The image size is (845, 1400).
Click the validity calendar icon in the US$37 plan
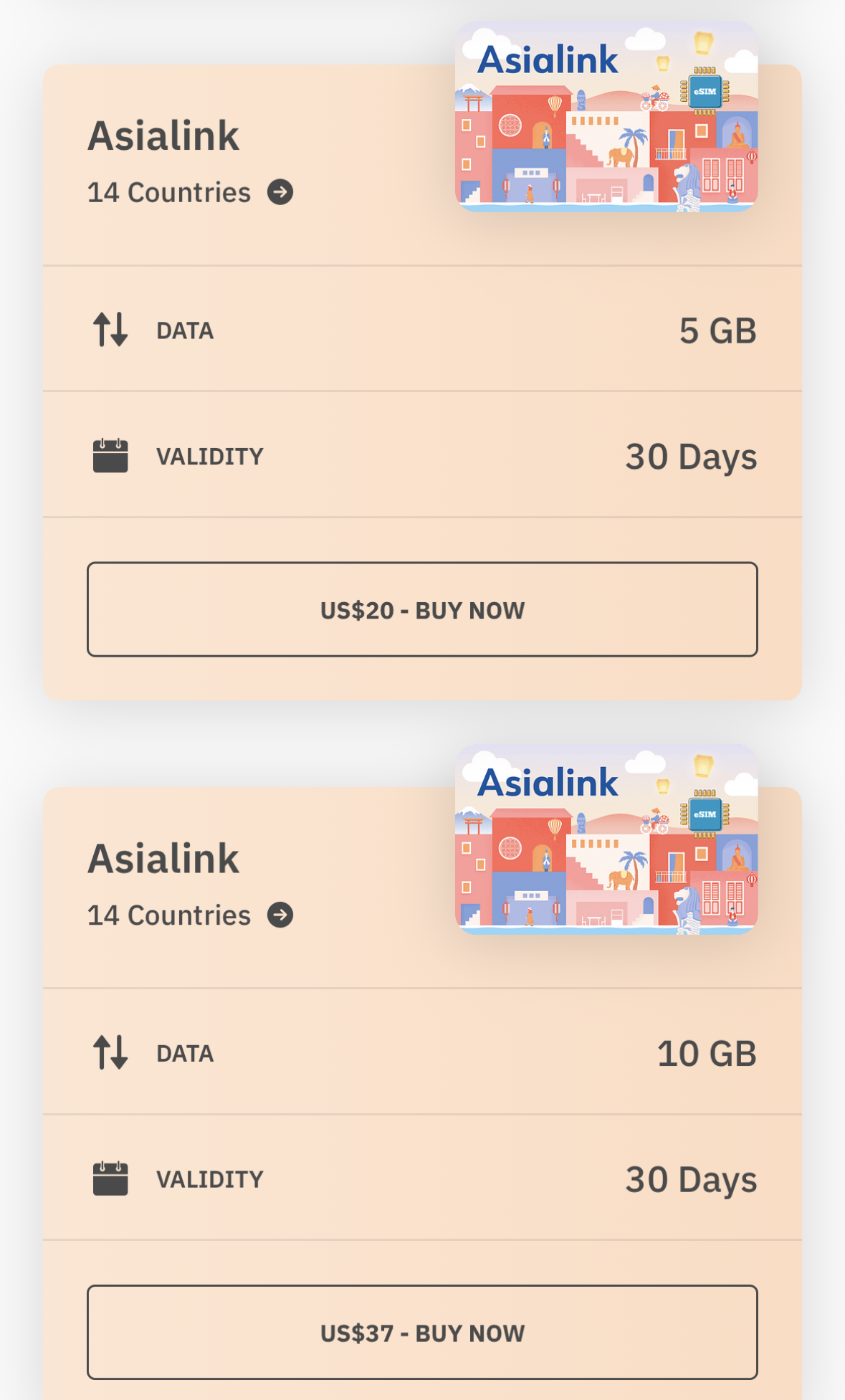click(110, 1178)
